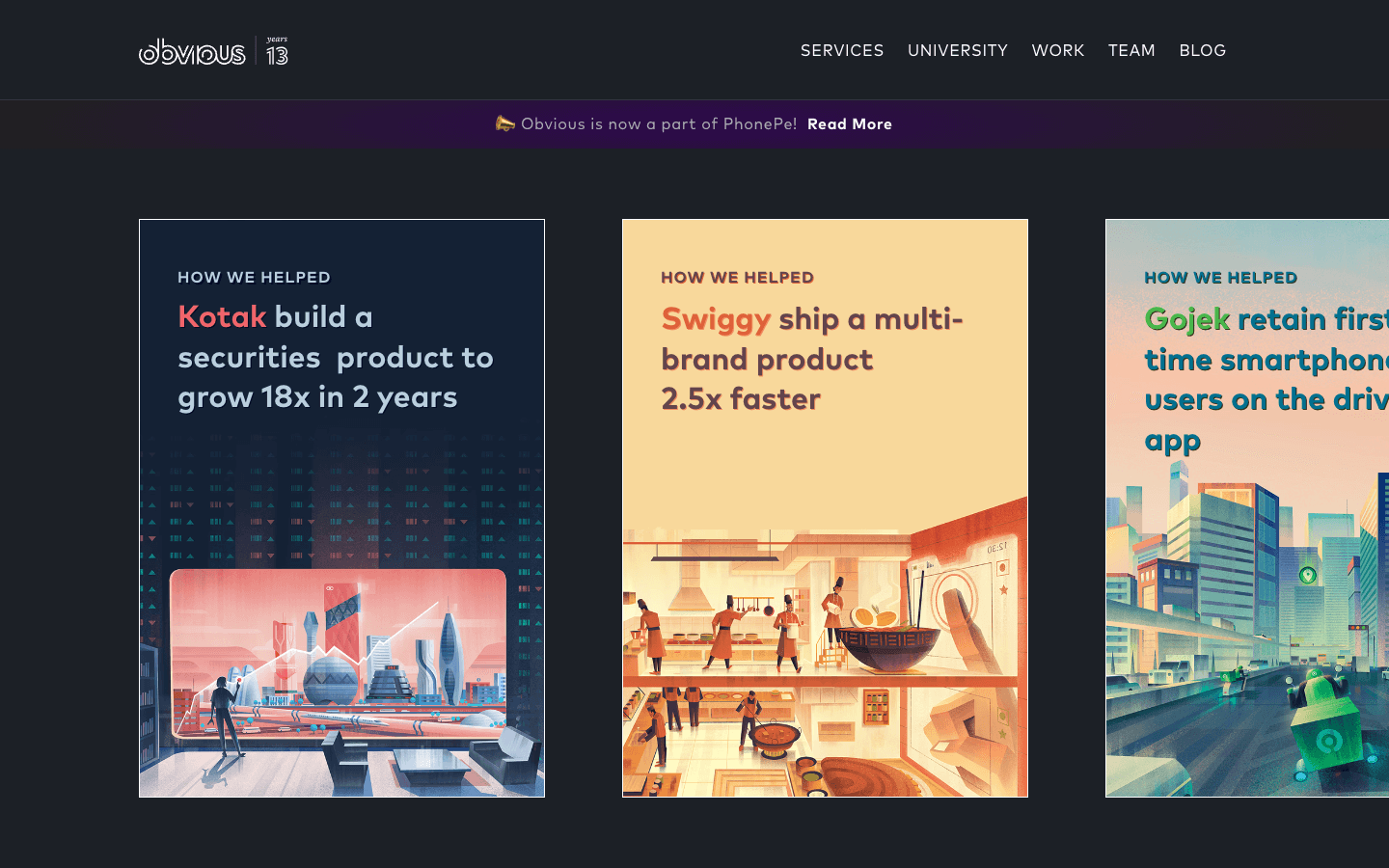Screen dimensions: 1389x868
Task: Open the Kotak case study card
Action: [341, 508]
